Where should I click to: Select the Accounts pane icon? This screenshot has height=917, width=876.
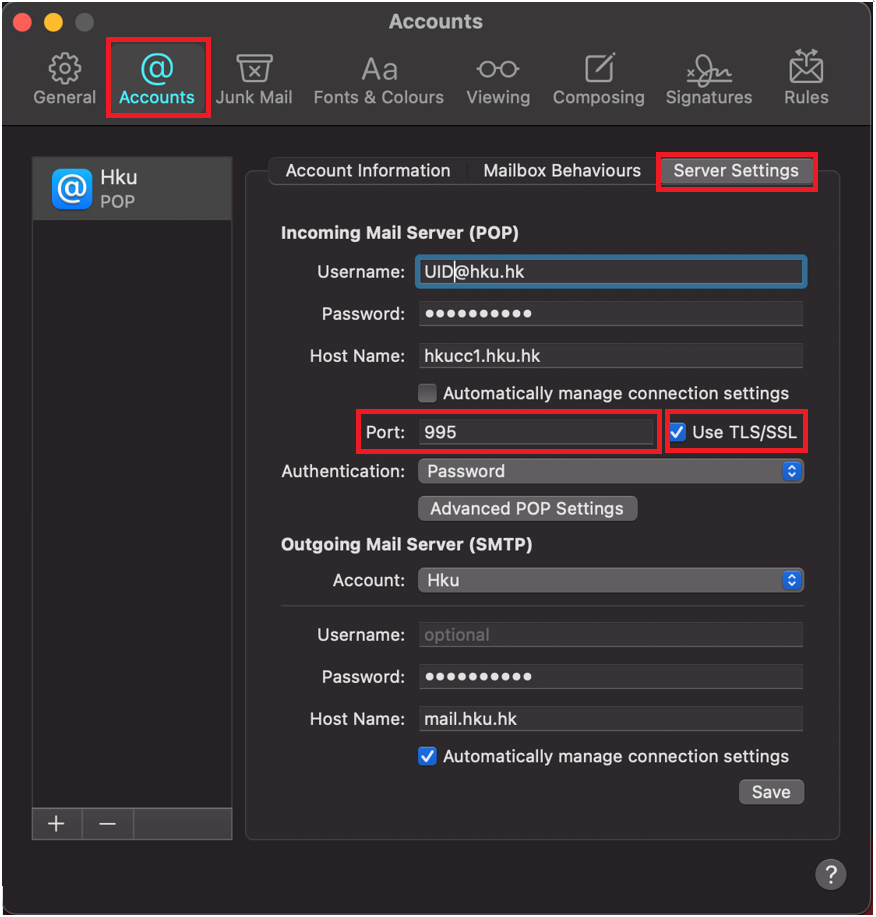point(157,78)
